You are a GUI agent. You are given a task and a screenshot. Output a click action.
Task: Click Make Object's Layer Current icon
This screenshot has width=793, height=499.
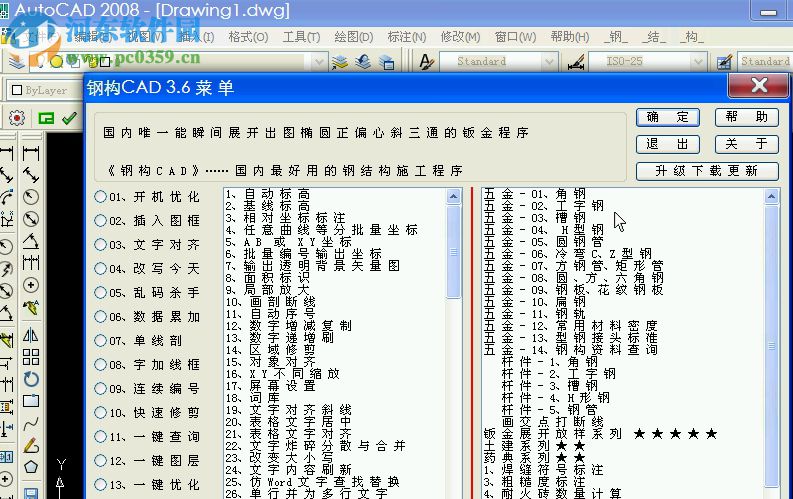click(340, 62)
